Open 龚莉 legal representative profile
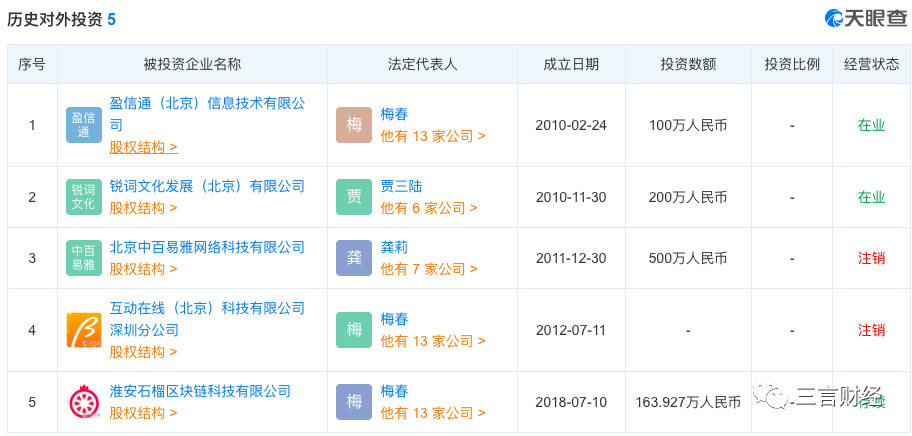This screenshot has height=436, width=912. point(394,248)
